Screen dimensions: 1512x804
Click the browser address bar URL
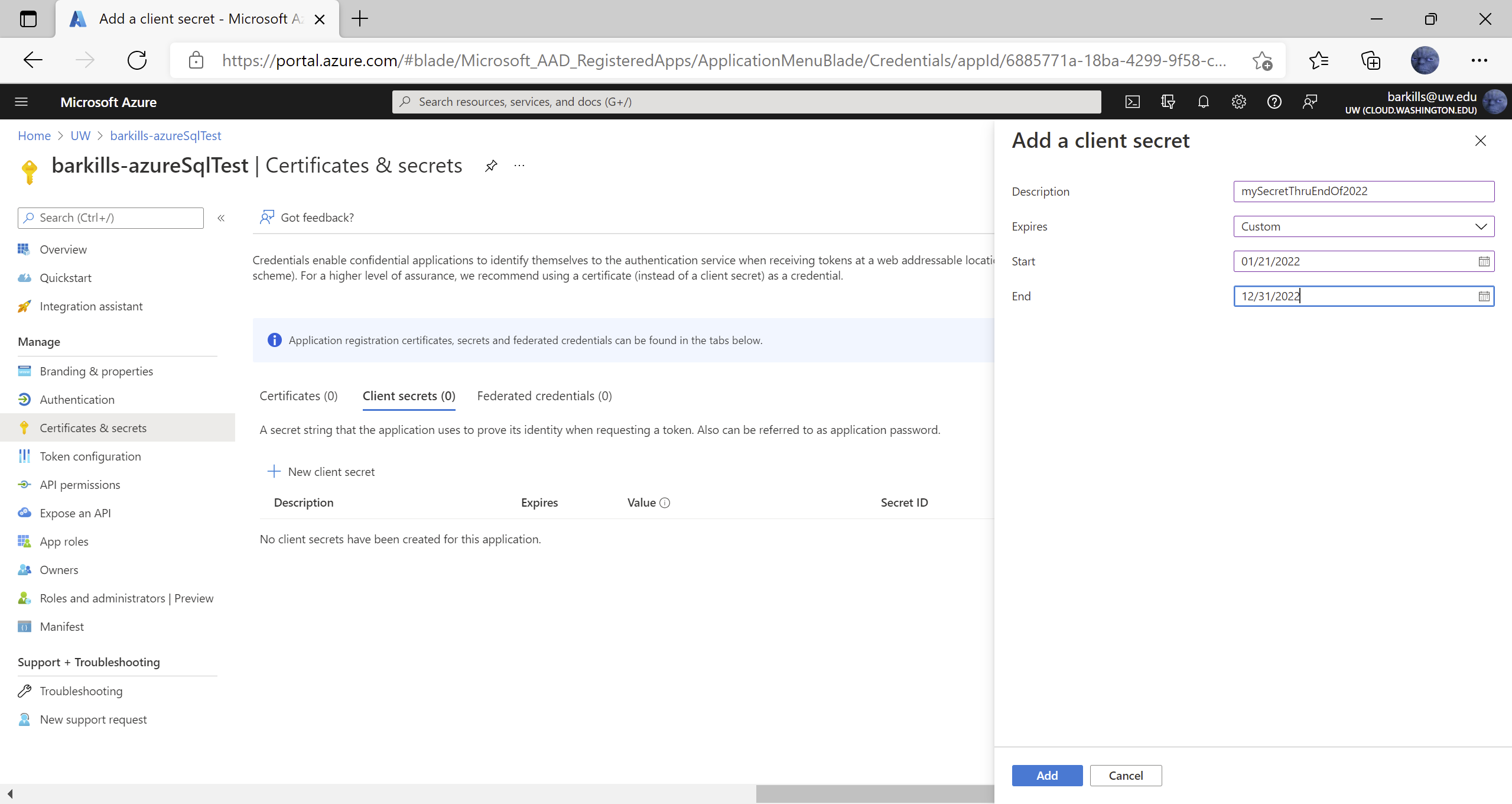[x=724, y=60]
